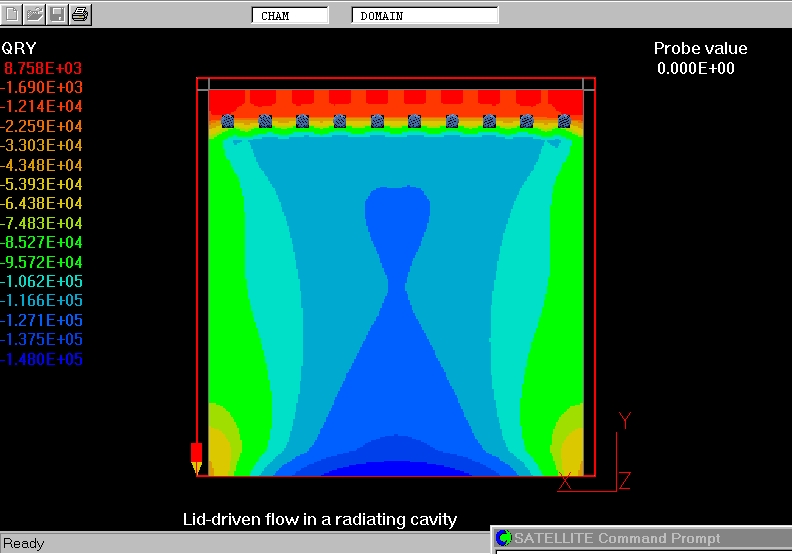Click the Ready status bar text
This screenshot has height=554, width=792.
point(24,544)
